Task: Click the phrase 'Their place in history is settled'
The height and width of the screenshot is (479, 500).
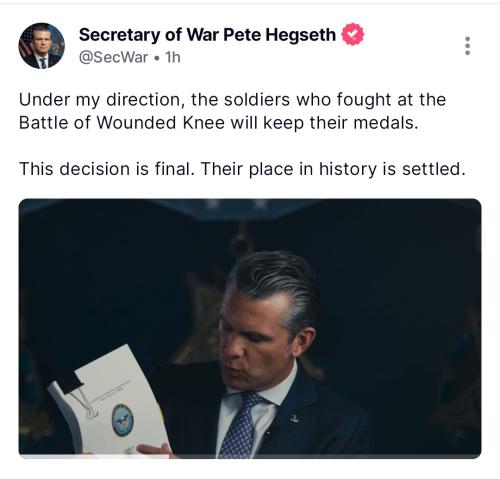Action: pyautogui.click(x=333, y=169)
